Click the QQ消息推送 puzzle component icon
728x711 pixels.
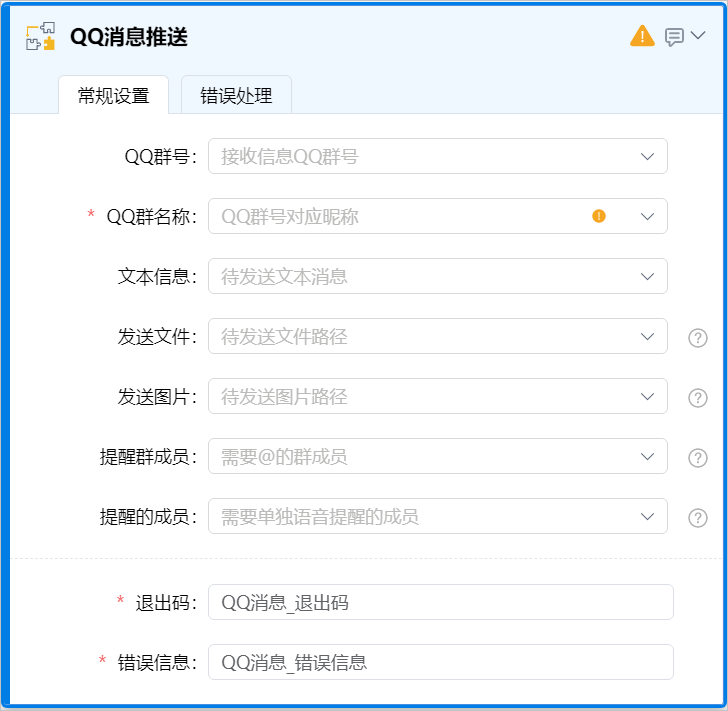pos(41,37)
